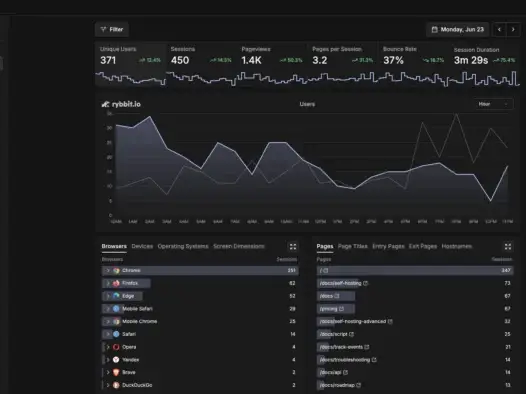The height and width of the screenshot is (394, 526).
Task: Switch to the Screen Dimensions tab
Action: (x=239, y=246)
